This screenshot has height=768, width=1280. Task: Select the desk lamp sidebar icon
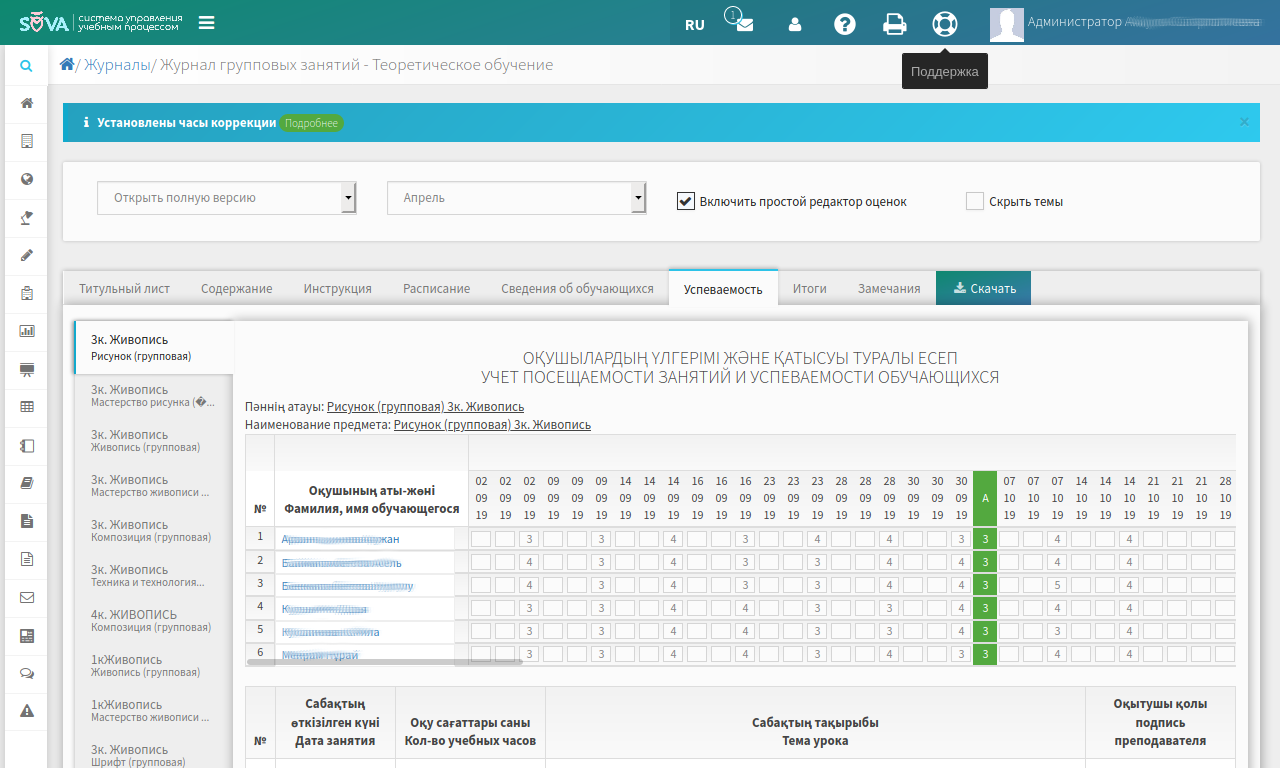click(x=27, y=217)
